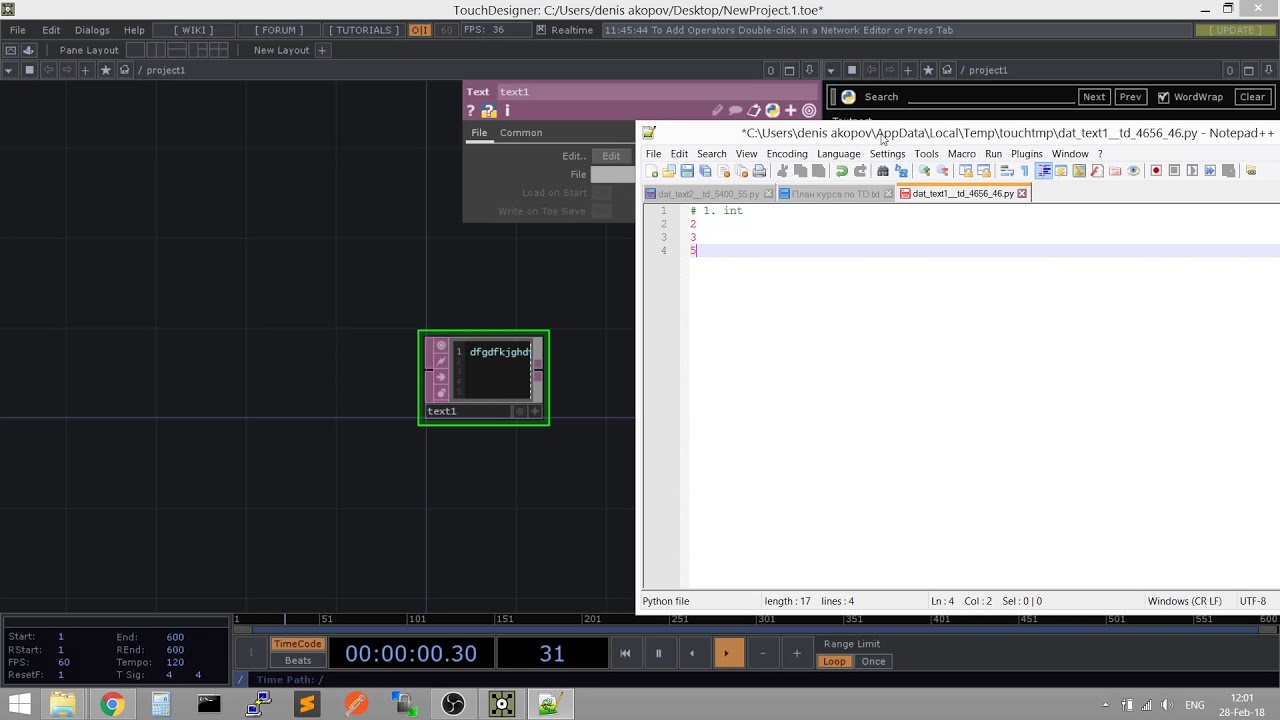Open operator help question mark icon
The width and height of the screenshot is (1280, 720).
tap(471, 111)
